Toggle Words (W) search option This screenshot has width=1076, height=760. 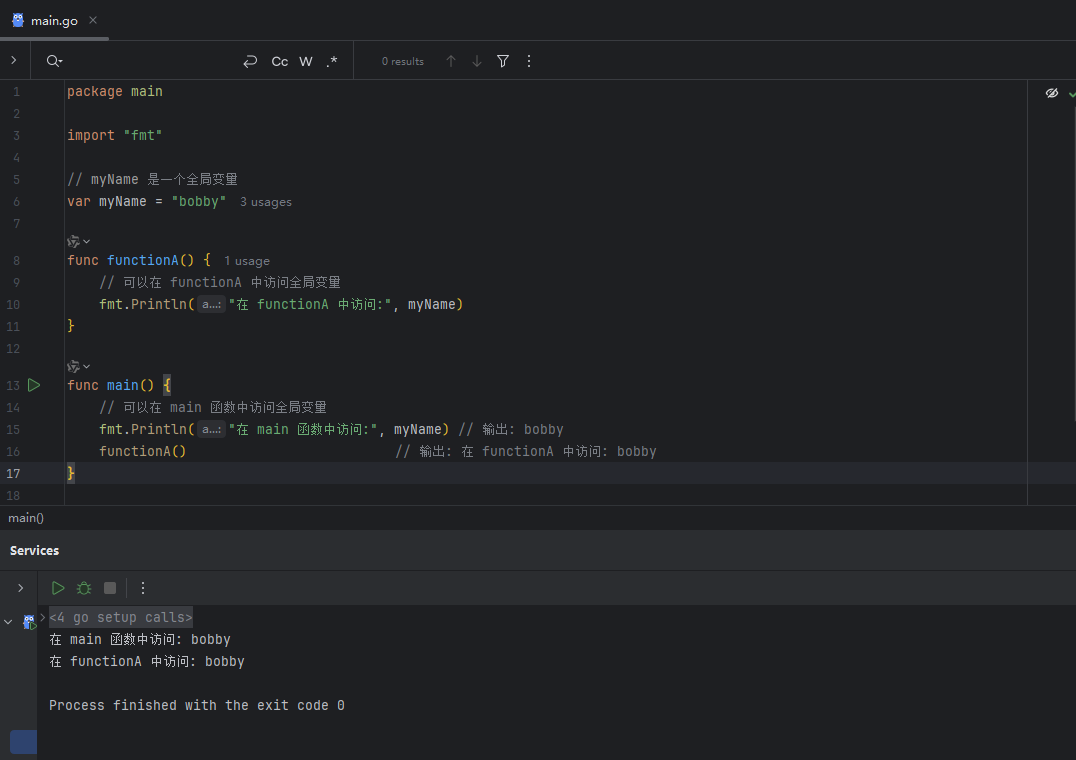(306, 61)
